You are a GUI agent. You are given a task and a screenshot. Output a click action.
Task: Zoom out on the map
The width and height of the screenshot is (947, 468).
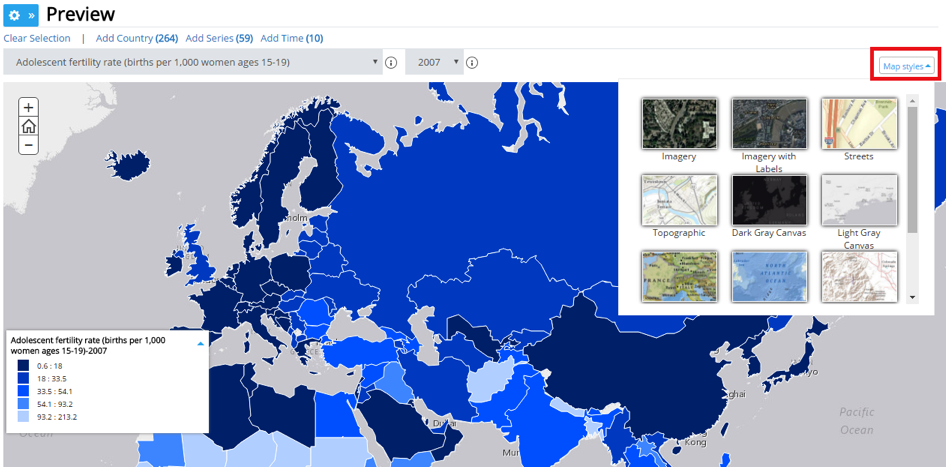(29, 145)
